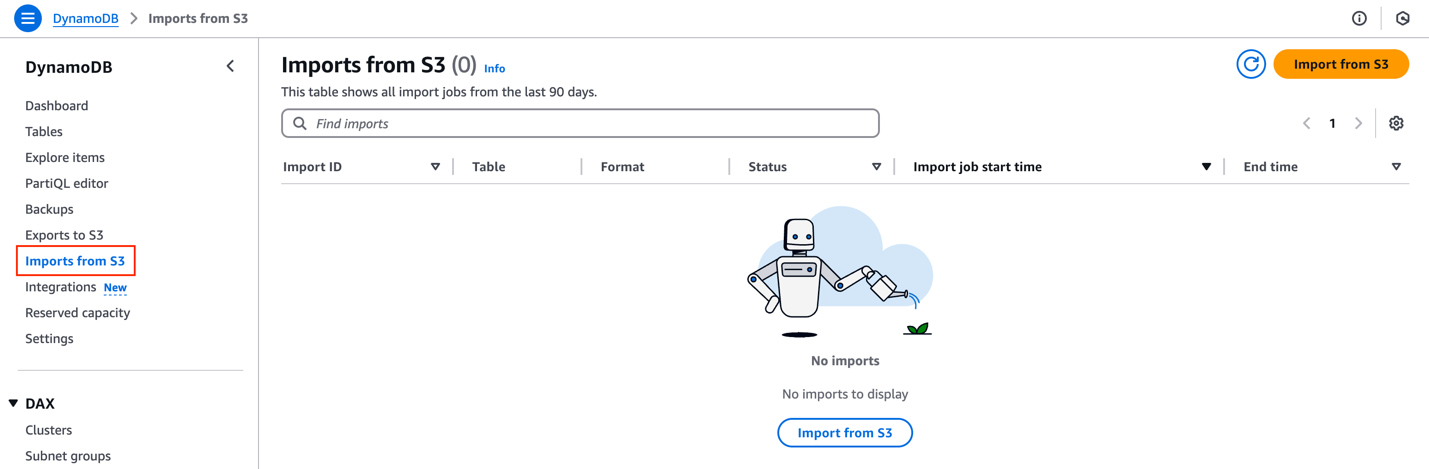Sort by End time column arrow
Viewport: 1429px width, 469px height.
[x=1396, y=167]
